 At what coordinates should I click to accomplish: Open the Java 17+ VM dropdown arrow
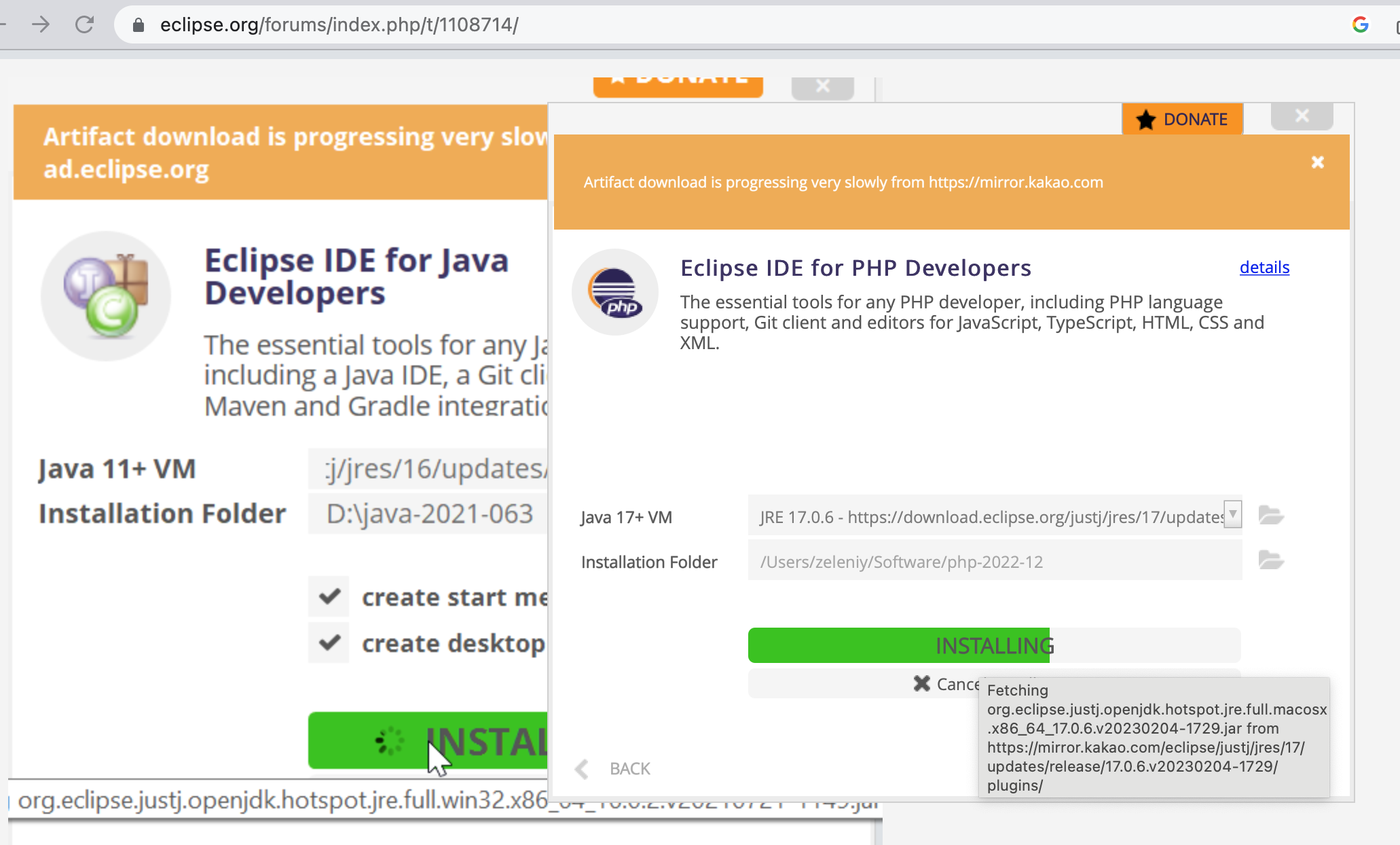(1232, 514)
